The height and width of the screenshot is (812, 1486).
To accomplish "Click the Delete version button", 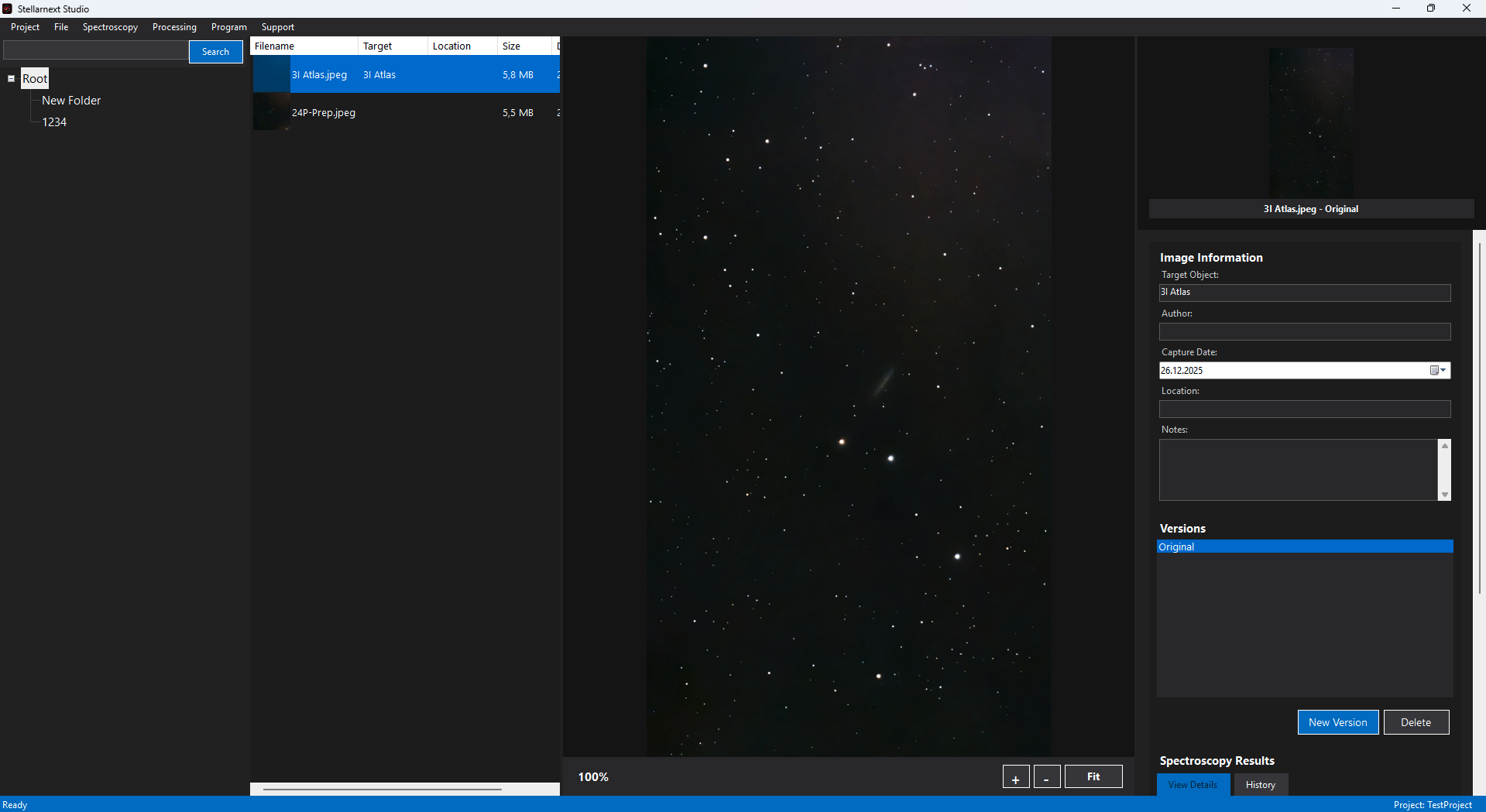I will (1416, 722).
